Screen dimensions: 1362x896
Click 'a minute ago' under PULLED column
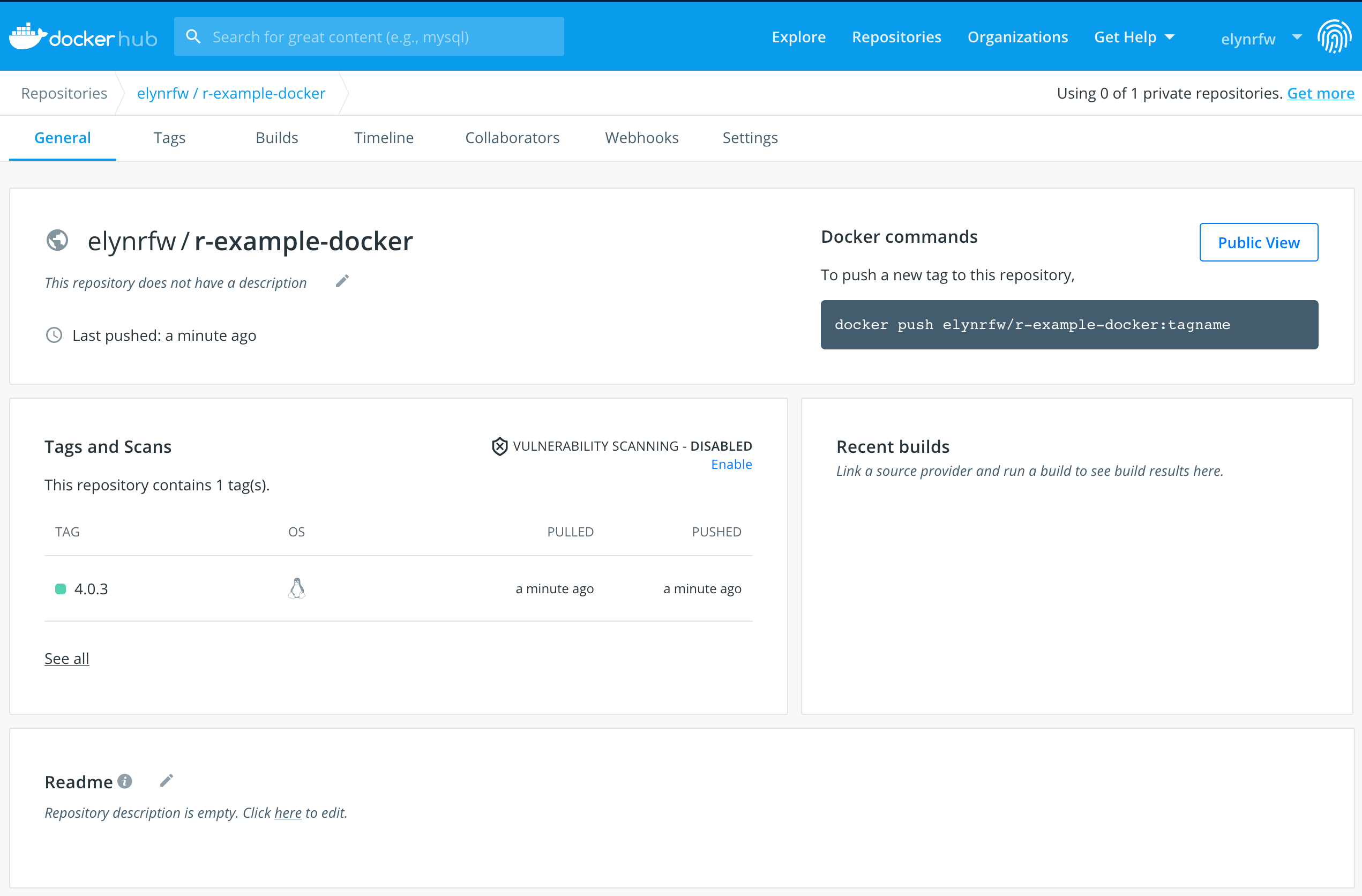(555, 588)
